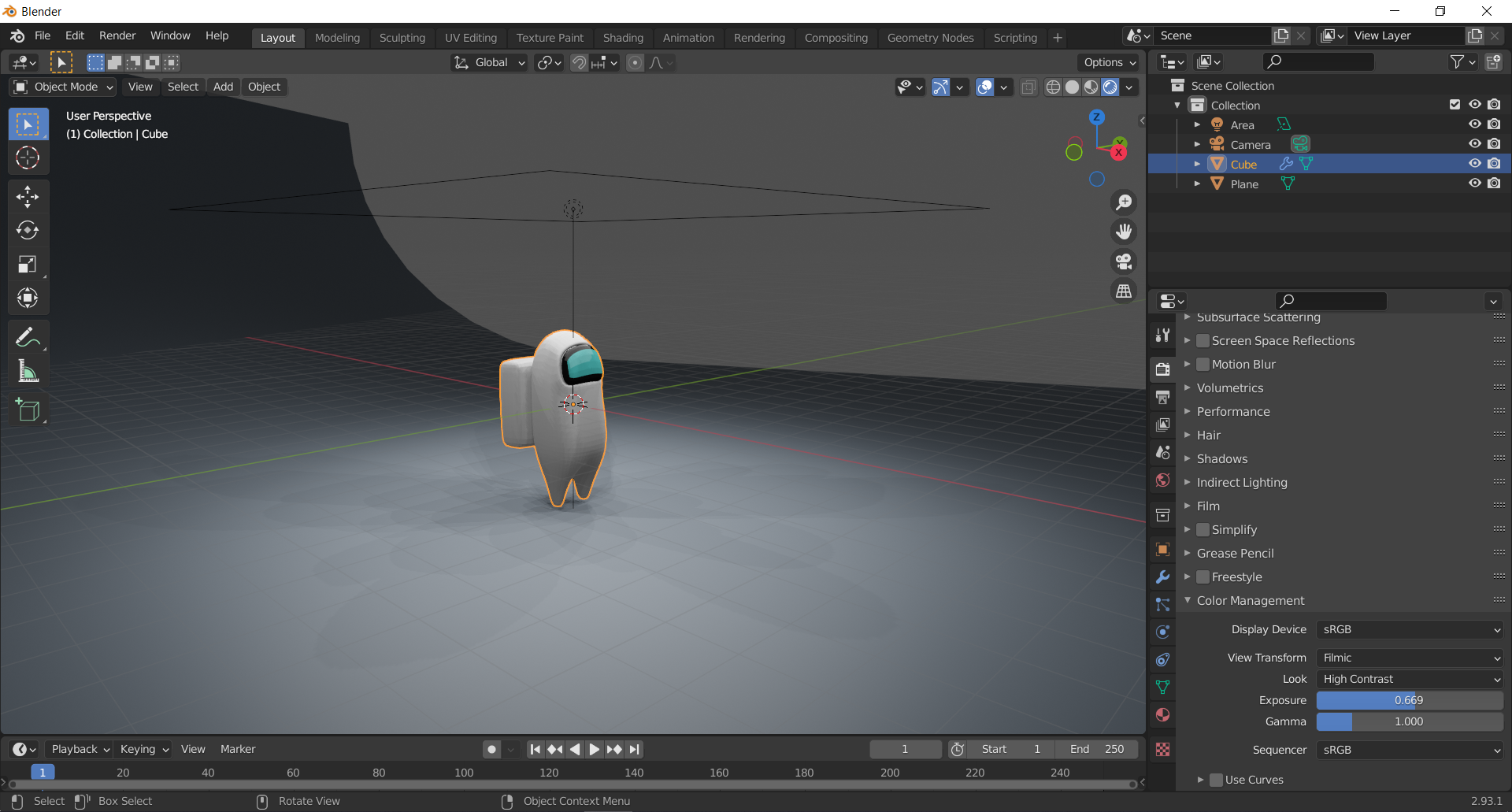This screenshot has height=812, width=1512.
Task: Enable Motion Blur checkbox
Action: [1203, 365]
